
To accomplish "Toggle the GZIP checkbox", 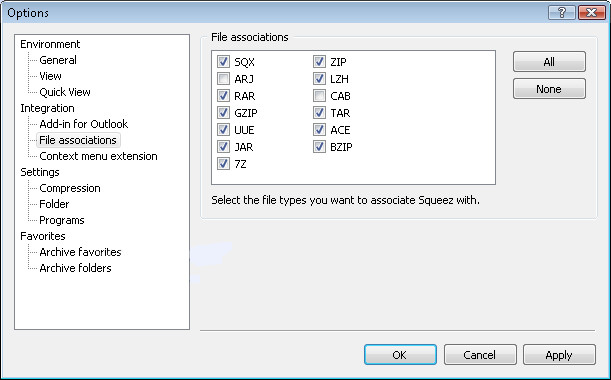I will 223,113.
